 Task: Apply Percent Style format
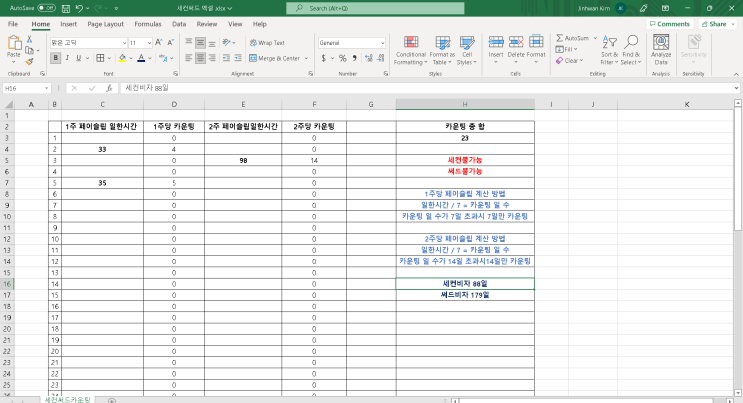tap(343, 58)
